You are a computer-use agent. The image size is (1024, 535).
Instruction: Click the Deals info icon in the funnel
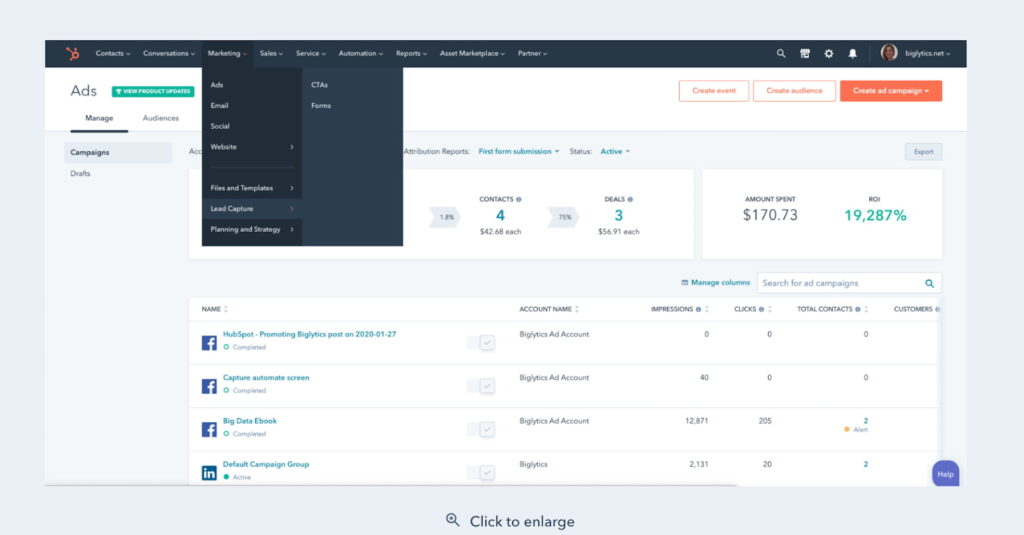click(x=630, y=199)
